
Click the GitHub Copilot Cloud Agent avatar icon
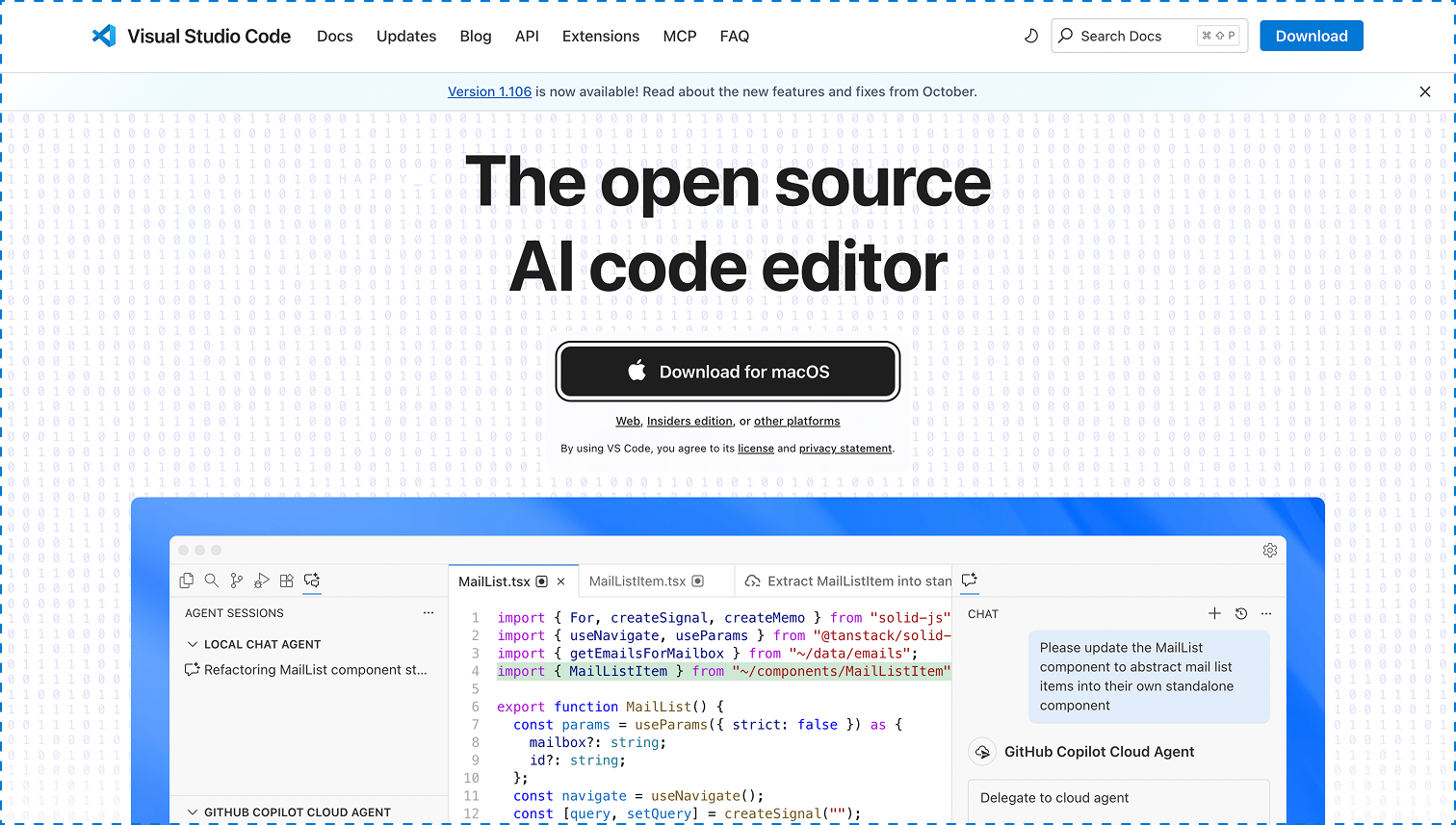point(982,752)
